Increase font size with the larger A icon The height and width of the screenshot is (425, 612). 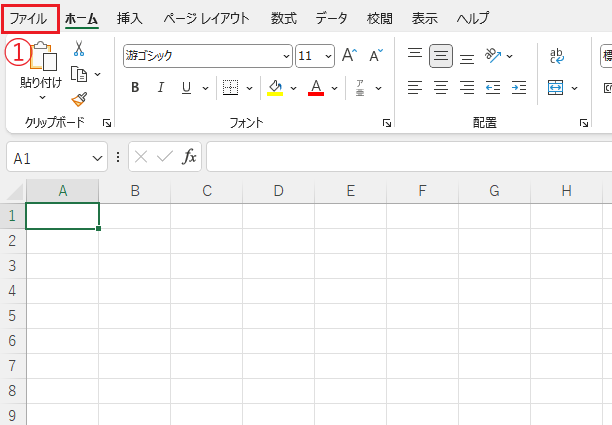(349, 55)
